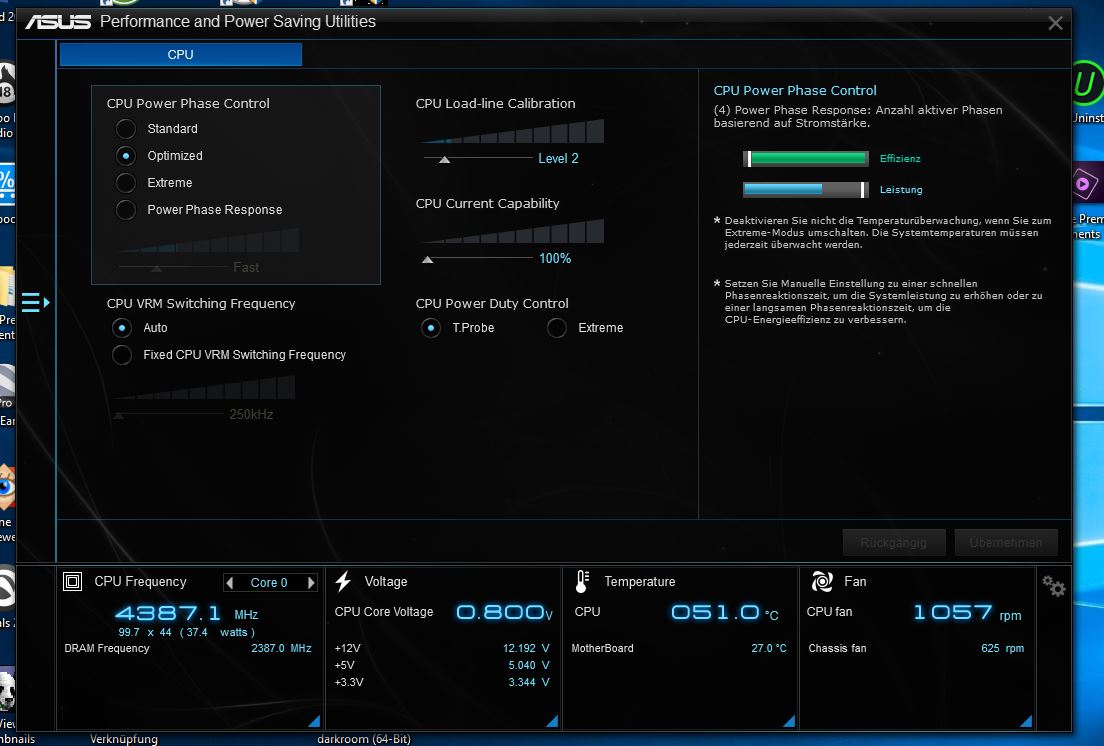Click the Fan panel icon
The image size is (1104, 746).
[822, 582]
